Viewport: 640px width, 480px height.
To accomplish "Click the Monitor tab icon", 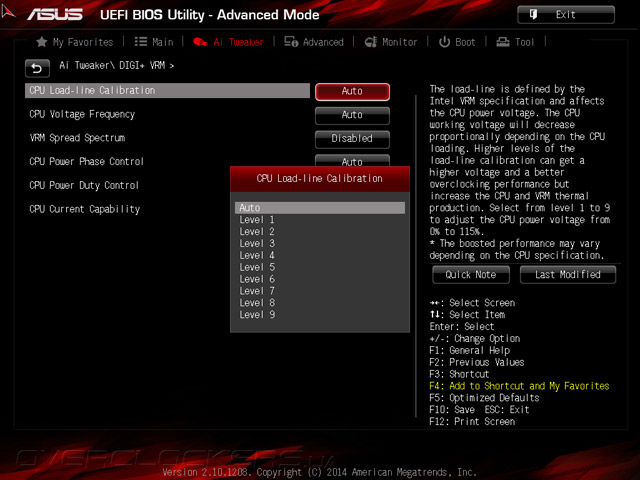I will point(371,42).
